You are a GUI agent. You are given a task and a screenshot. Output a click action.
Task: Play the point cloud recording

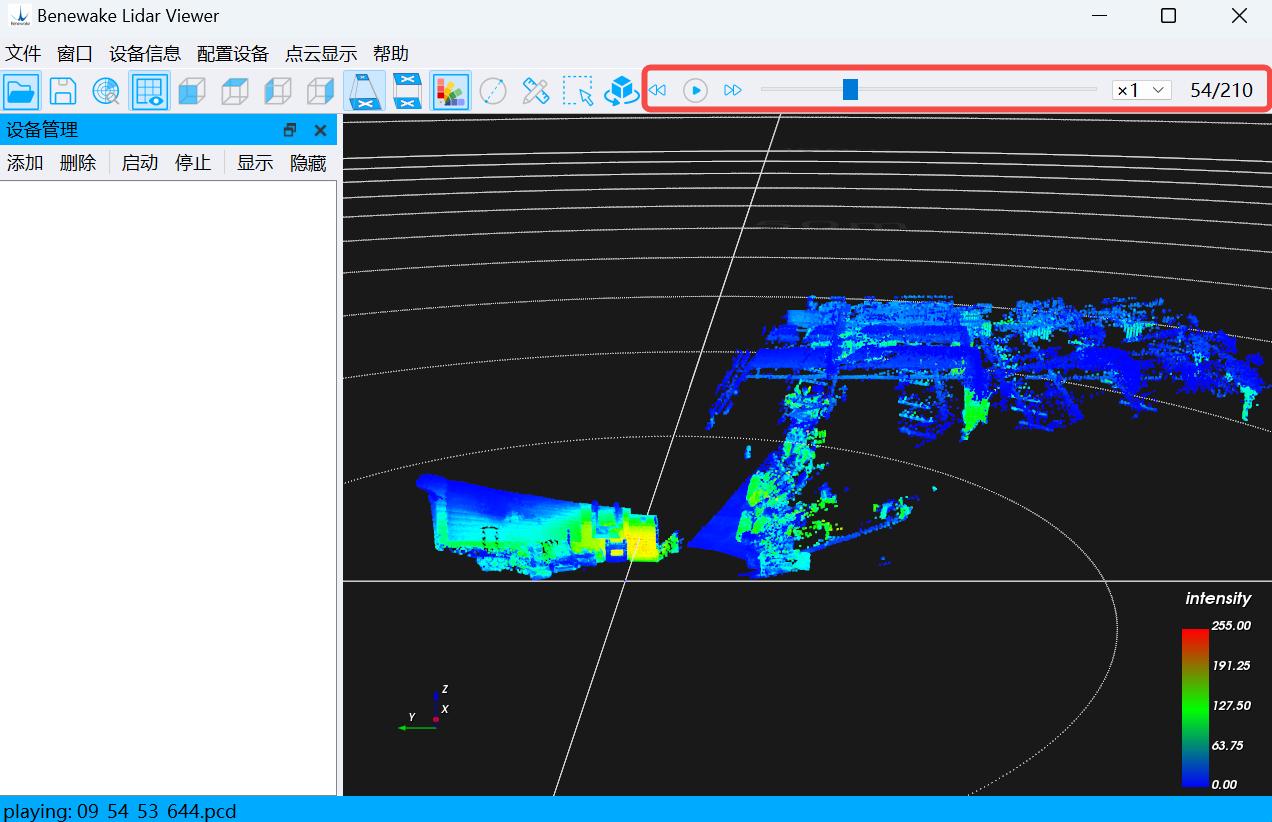click(x=695, y=90)
